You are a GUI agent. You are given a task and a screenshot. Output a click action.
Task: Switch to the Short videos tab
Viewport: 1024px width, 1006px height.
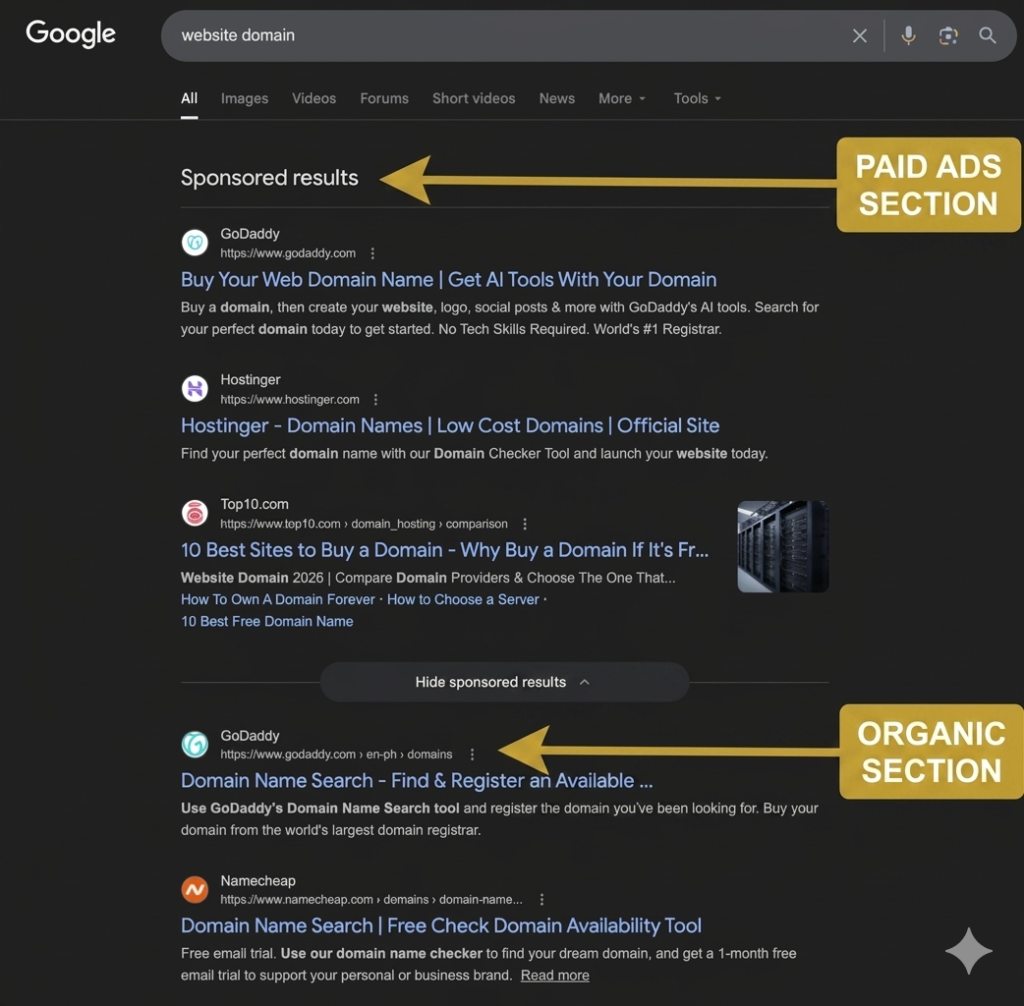(x=473, y=99)
